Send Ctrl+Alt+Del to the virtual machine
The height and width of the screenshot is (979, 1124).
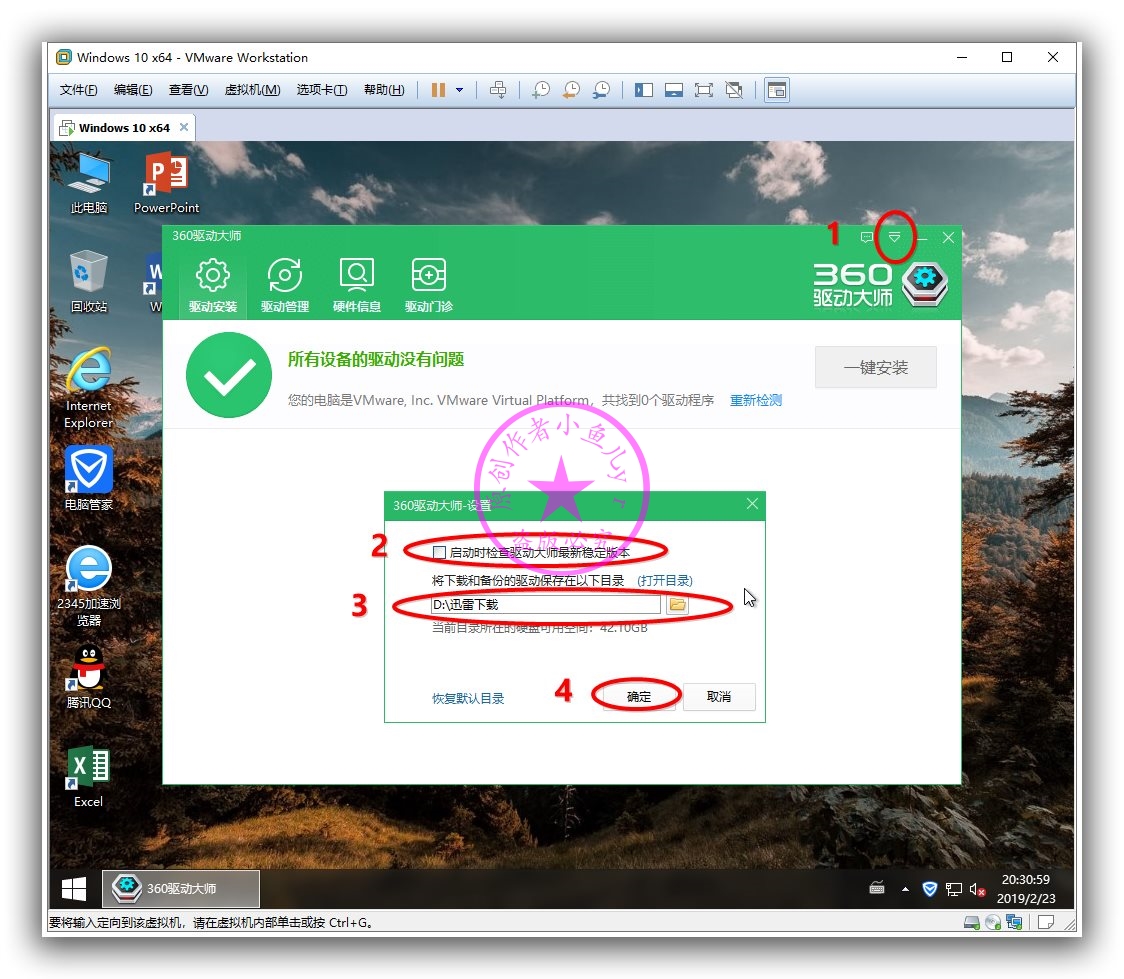tap(497, 90)
